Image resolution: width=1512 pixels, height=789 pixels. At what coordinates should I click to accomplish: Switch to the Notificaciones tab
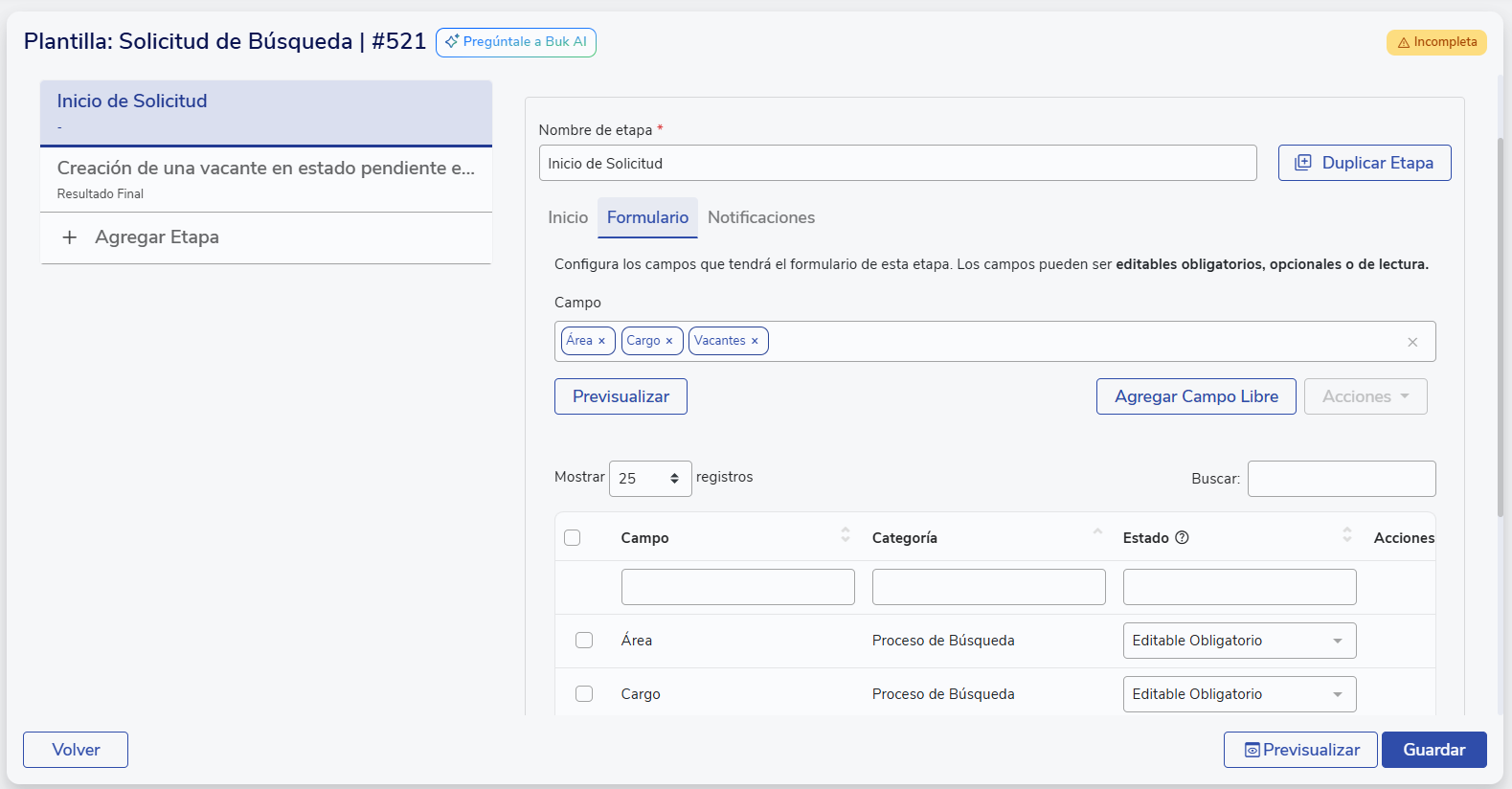[760, 217]
